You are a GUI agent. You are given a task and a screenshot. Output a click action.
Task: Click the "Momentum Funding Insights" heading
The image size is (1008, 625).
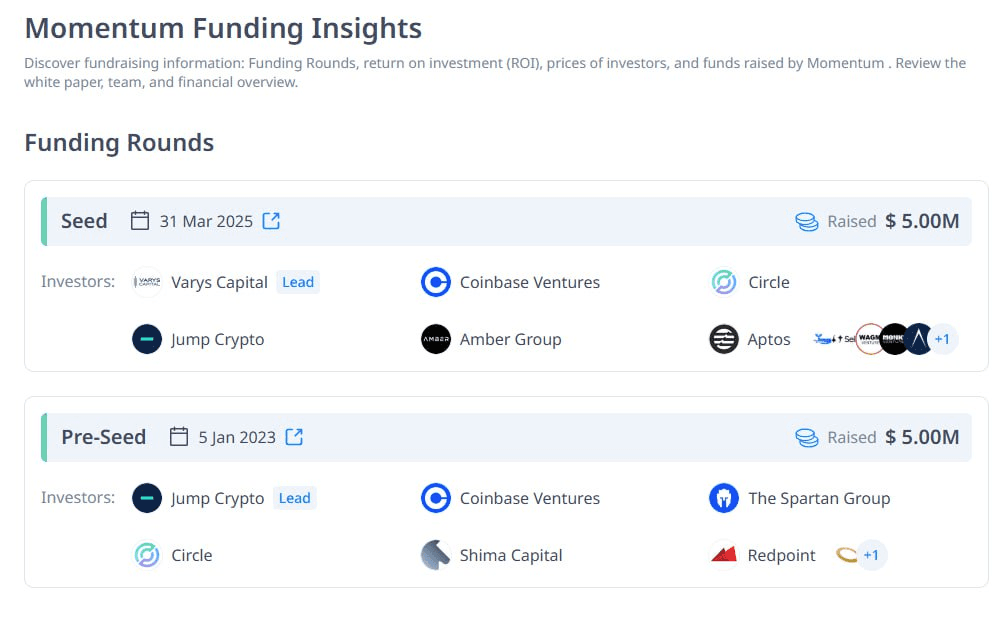pos(223,28)
